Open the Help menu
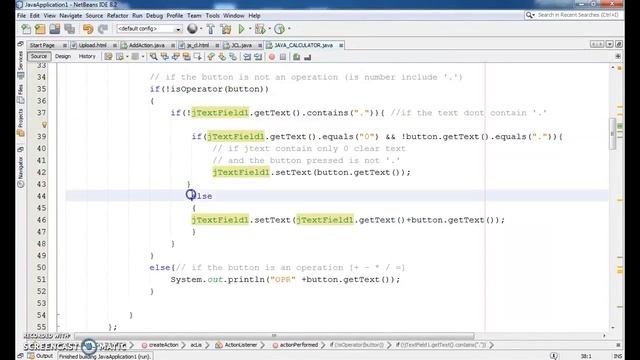The image size is (640, 360). pos(254,16)
